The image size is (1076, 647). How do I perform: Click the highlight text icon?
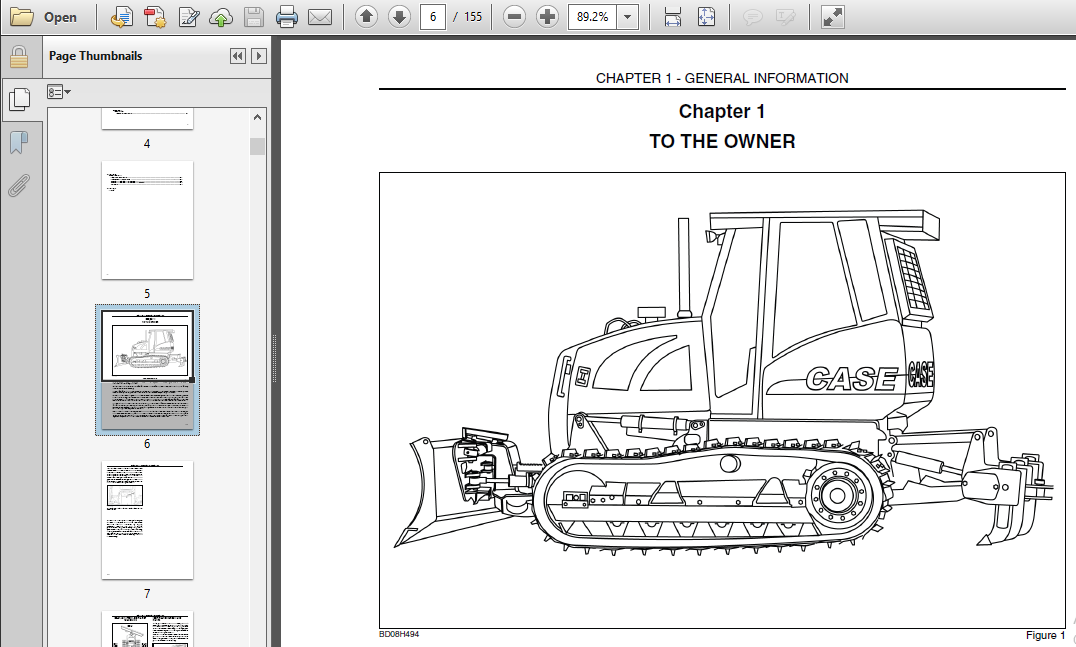click(786, 17)
